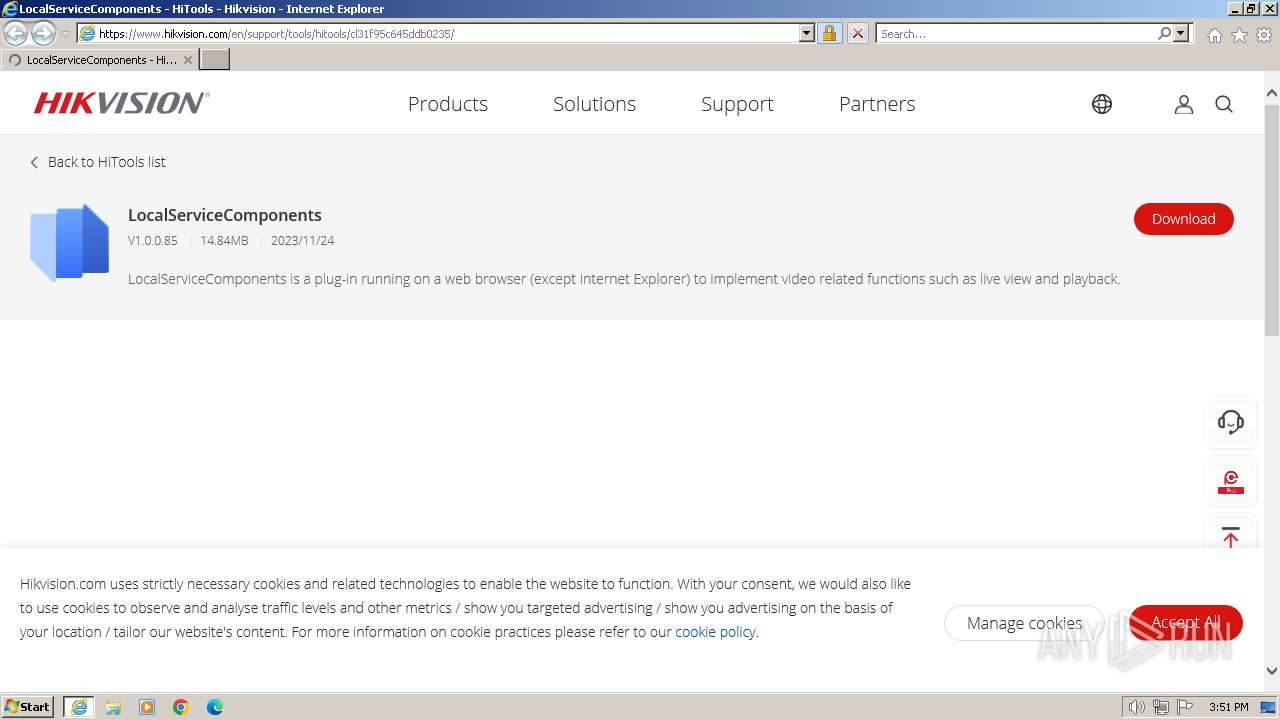Click the browser Back arrow button
Viewport: 1280px width, 720px height.
(x=16, y=33)
